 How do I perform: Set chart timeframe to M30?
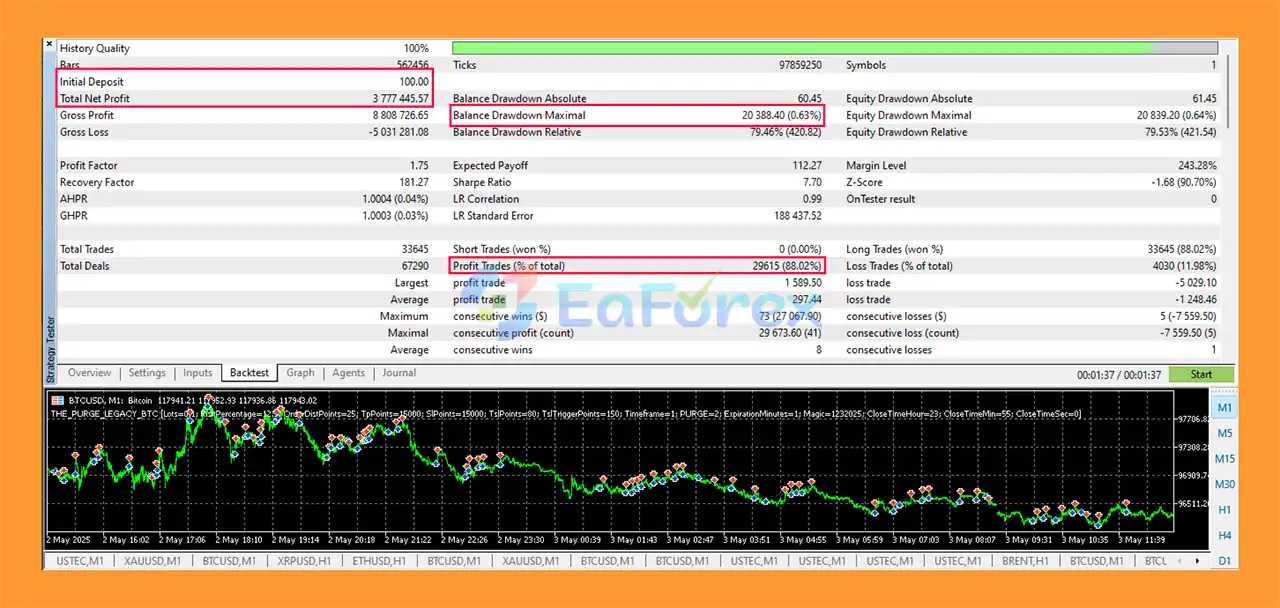(1224, 484)
